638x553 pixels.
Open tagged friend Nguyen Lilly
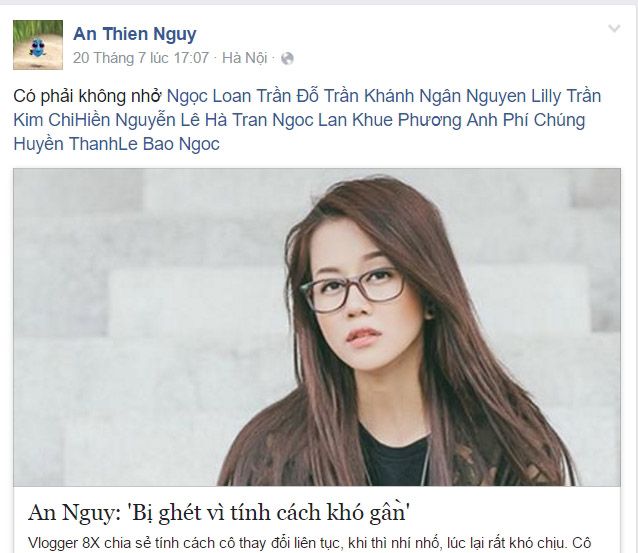(x=513, y=96)
